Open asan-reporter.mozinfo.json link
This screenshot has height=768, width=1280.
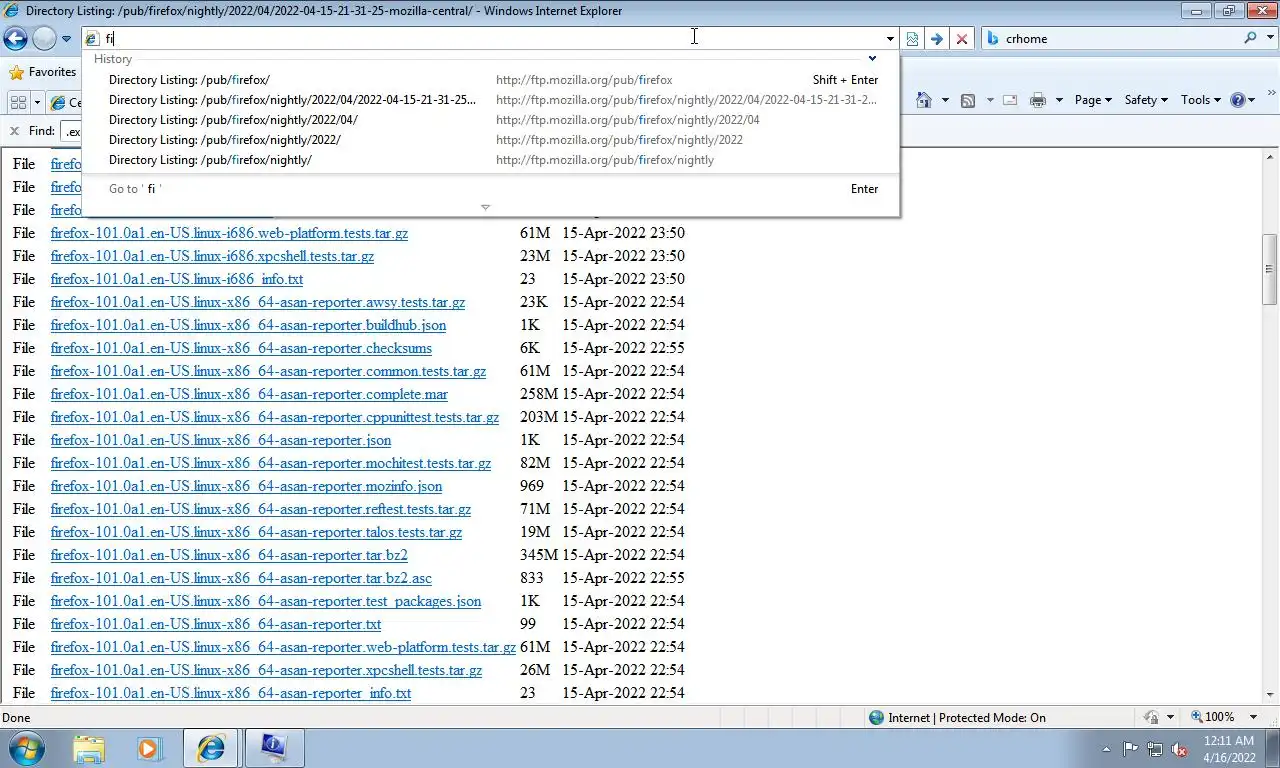[246, 486]
